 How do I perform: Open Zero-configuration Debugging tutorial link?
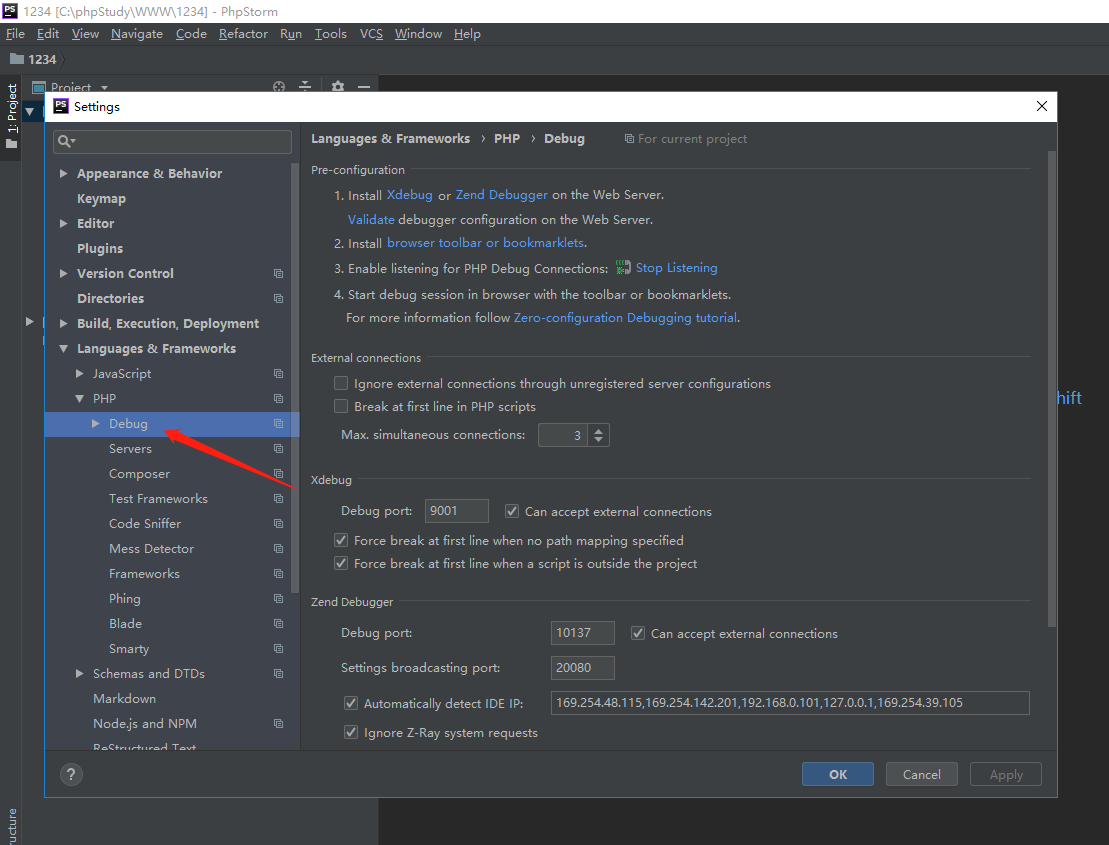[625, 317]
